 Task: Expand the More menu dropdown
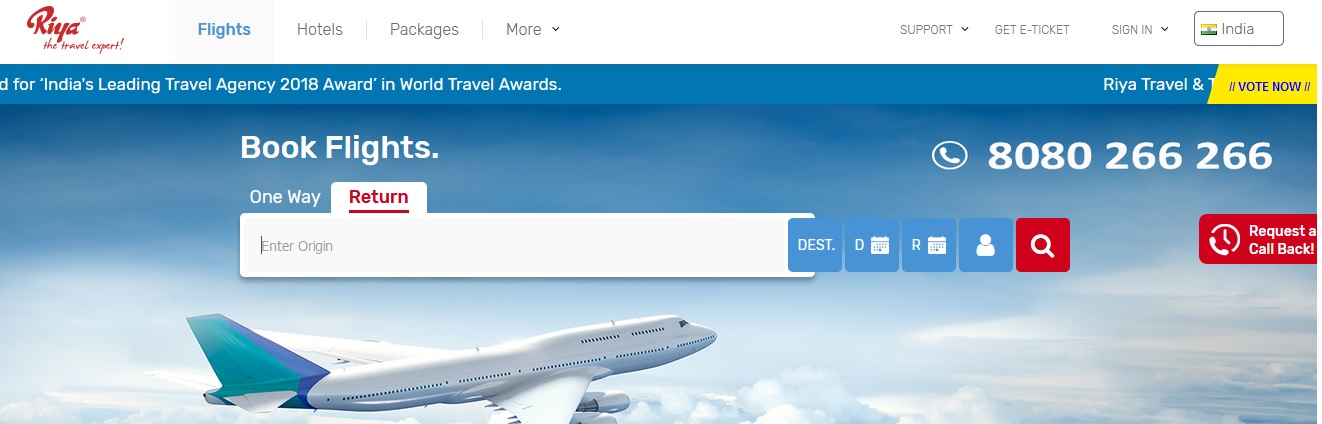tap(533, 30)
